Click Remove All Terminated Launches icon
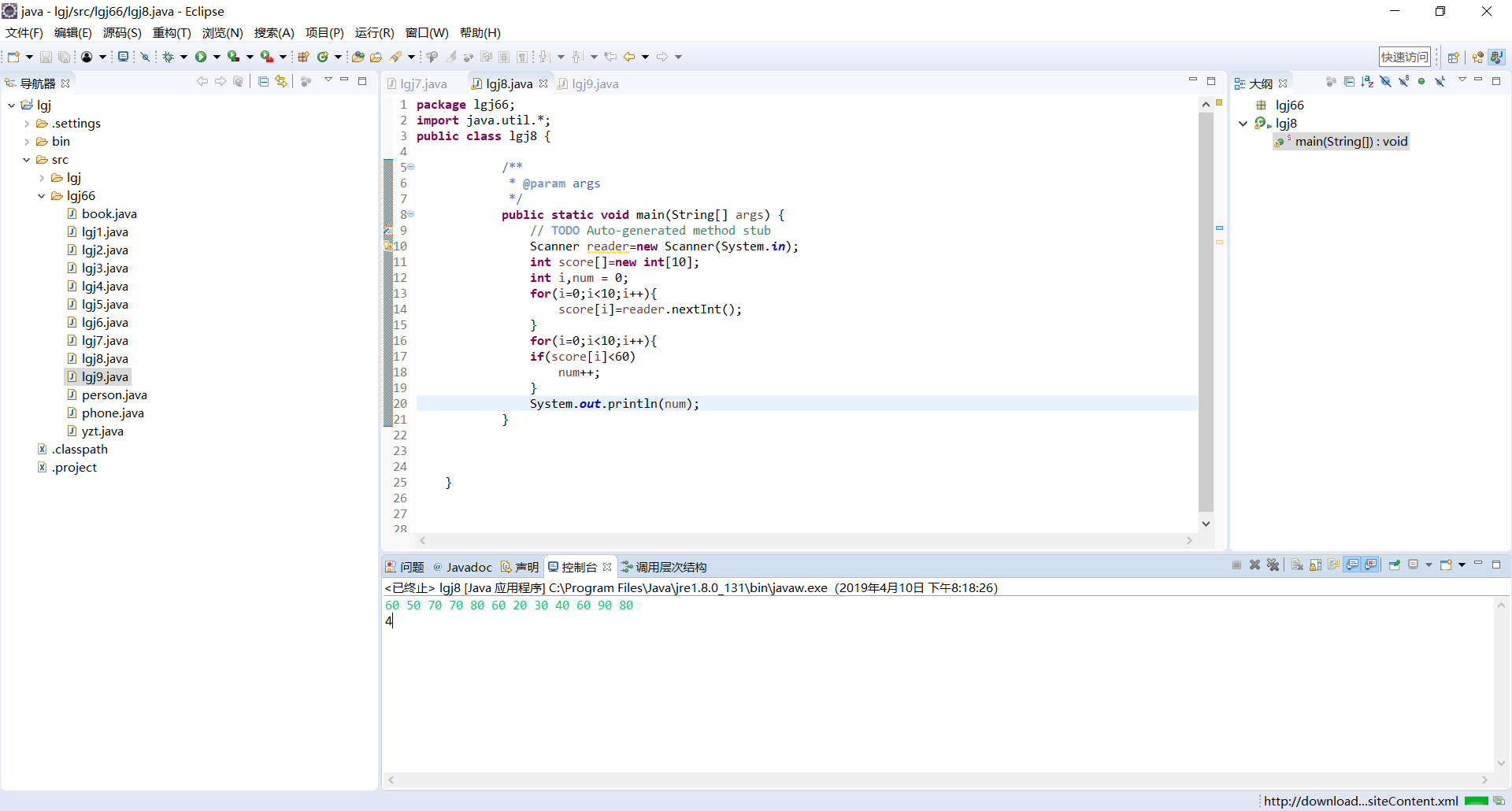The image size is (1512, 811). point(1273,565)
